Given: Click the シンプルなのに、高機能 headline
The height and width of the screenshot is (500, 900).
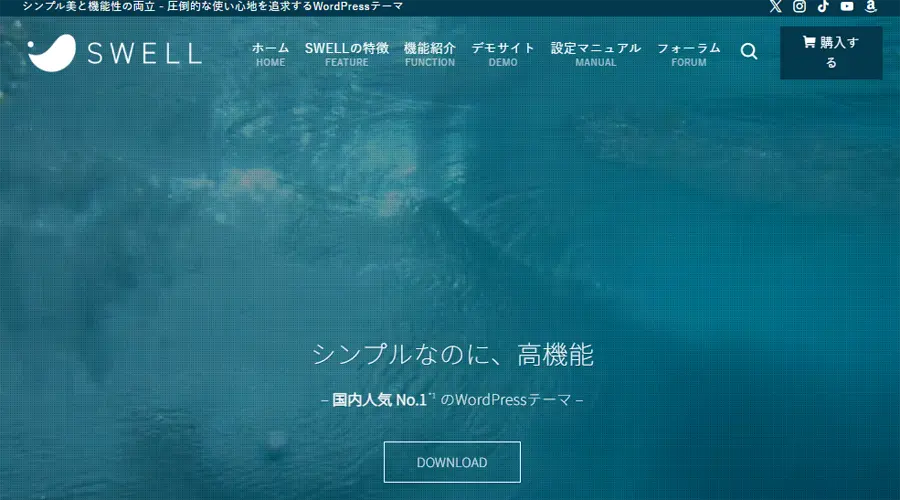Looking at the screenshot, I should point(452,354).
